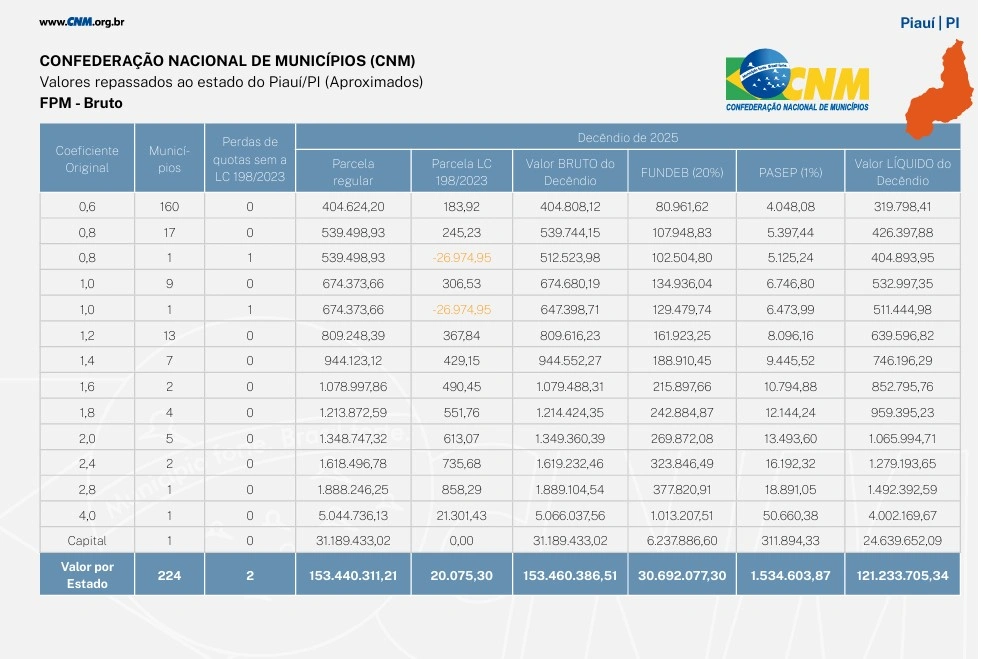Image resolution: width=981 pixels, height=659 pixels.
Task: Open the Valor LÍQUIDO do Decêndio column options
Action: (x=900, y=170)
